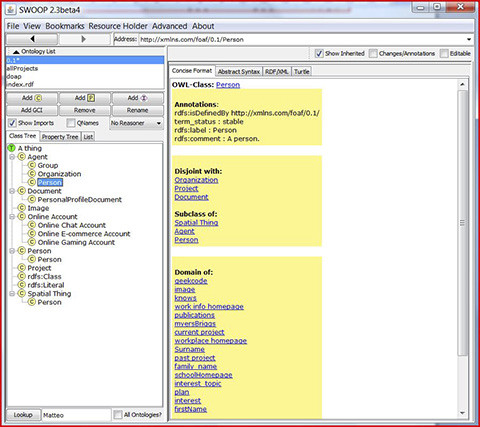Click the Lookup text field containing Matteo

tap(76, 415)
